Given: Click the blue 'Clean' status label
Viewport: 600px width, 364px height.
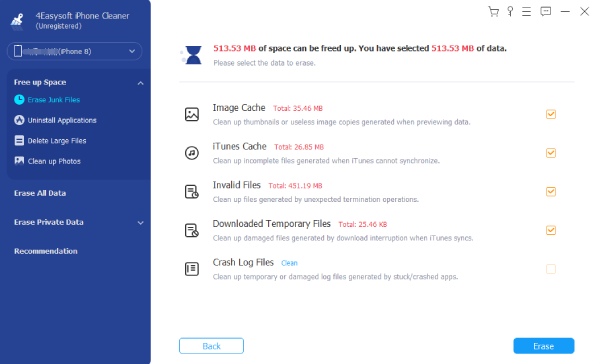Looking at the screenshot, I should [289, 263].
